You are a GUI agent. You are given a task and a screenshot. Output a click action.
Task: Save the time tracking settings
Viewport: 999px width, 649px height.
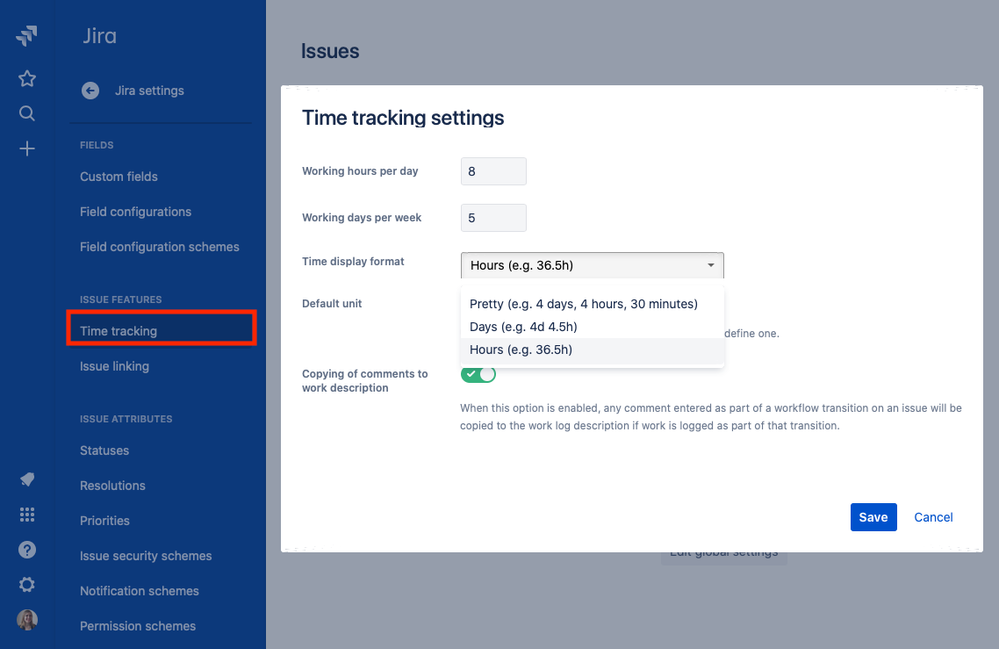click(x=872, y=517)
